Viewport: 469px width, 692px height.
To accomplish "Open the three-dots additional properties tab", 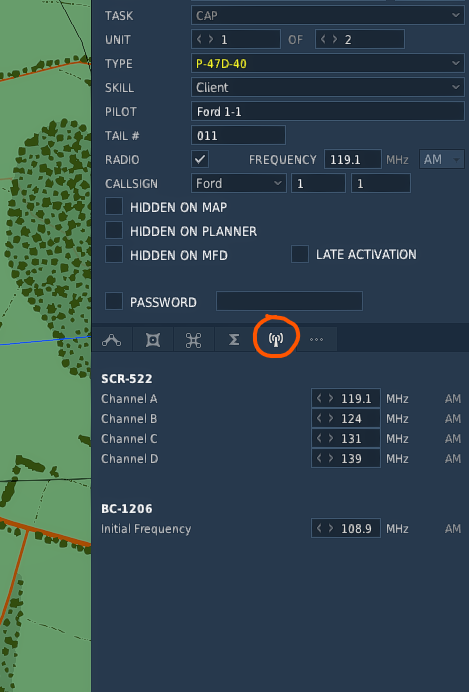I will point(316,339).
